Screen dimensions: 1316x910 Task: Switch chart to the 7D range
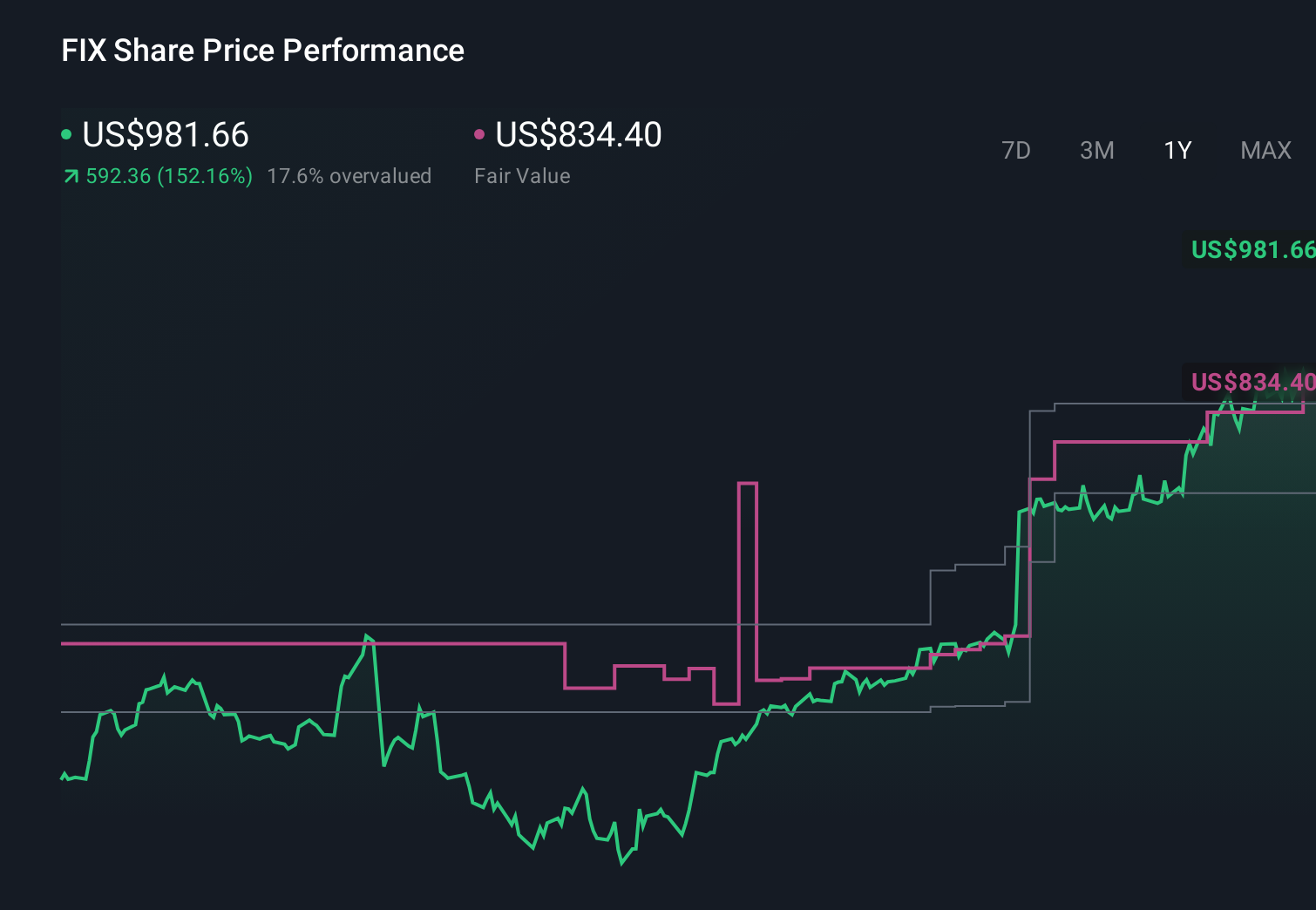pos(1015,151)
